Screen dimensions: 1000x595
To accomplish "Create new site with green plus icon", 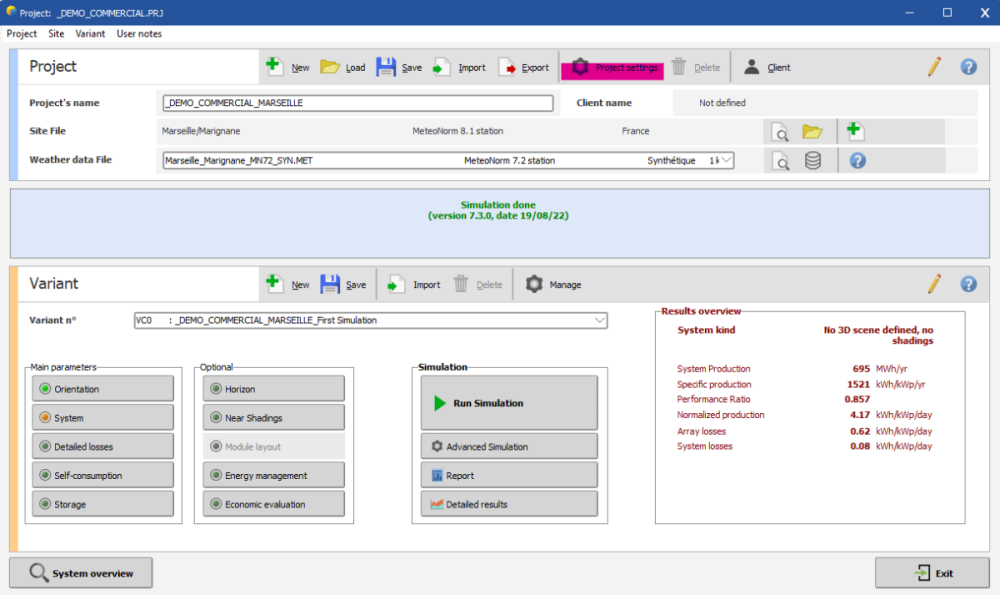I will pyautogui.click(x=854, y=131).
